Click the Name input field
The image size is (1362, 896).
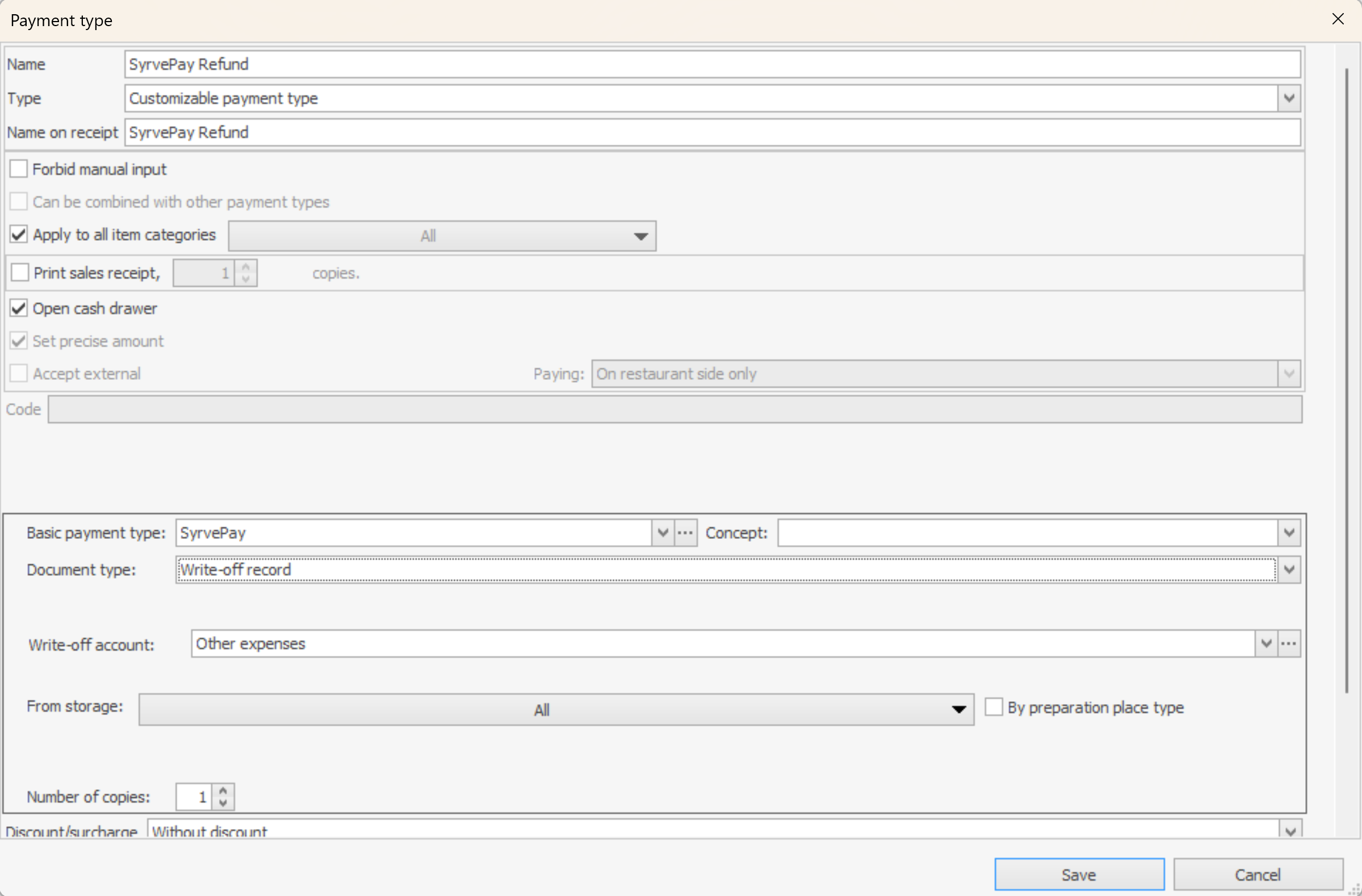tap(713, 64)
